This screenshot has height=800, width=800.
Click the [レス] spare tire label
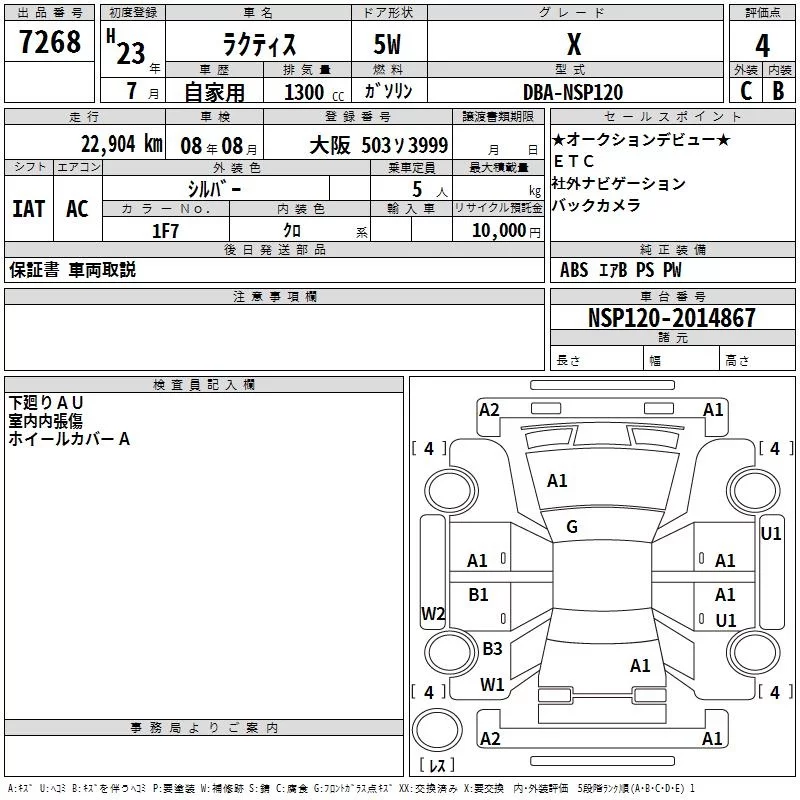(x=437, y=764)
